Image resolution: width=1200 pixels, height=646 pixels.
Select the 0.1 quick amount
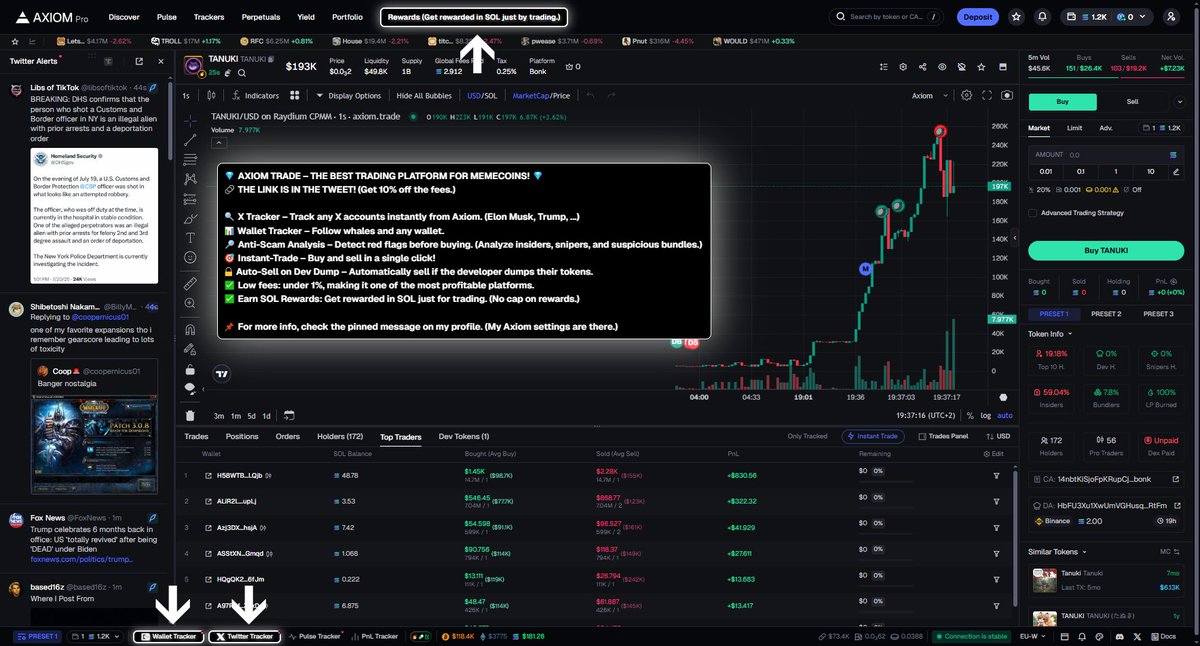[1081, 171]
